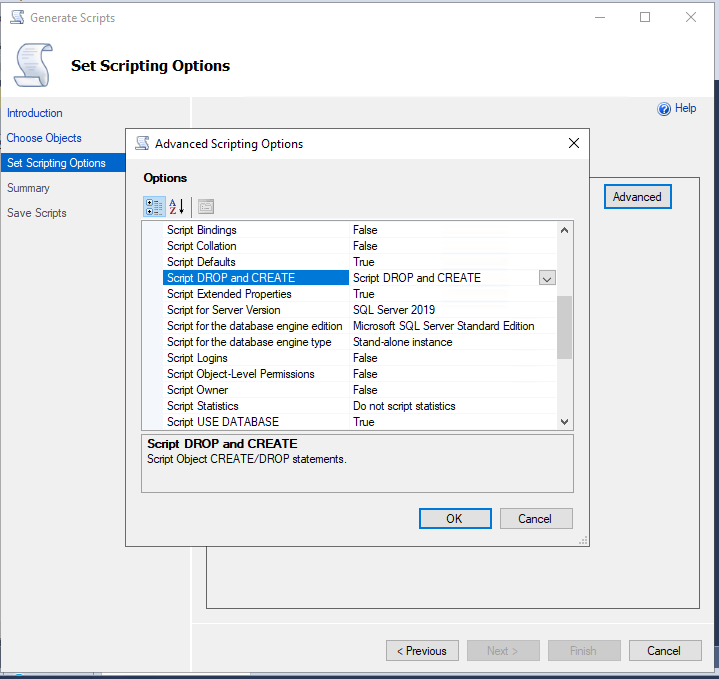This screenshot has height=679, width=719.
Task: Select the Script for Server Version value
Action: coord(394,310)
